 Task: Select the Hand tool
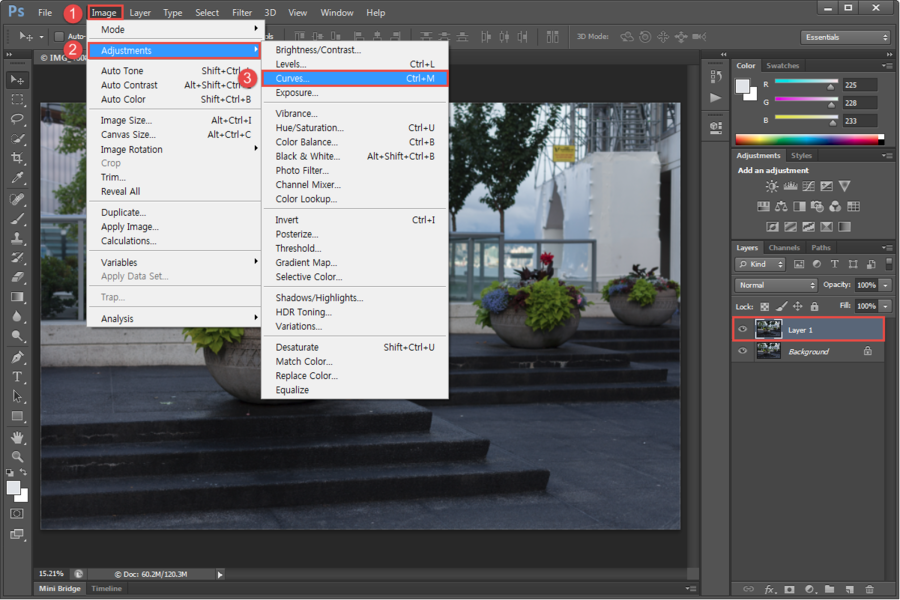[x=18, y=437]
